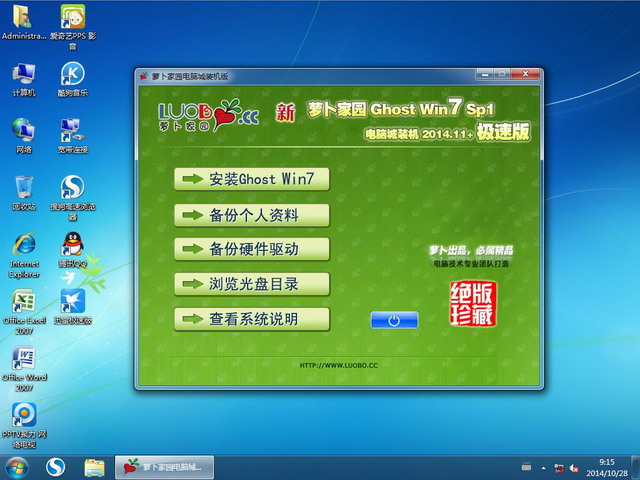Launch Sogou browser from the taskbar
Viewport: 640px width, 480px height.
(56, 468)
